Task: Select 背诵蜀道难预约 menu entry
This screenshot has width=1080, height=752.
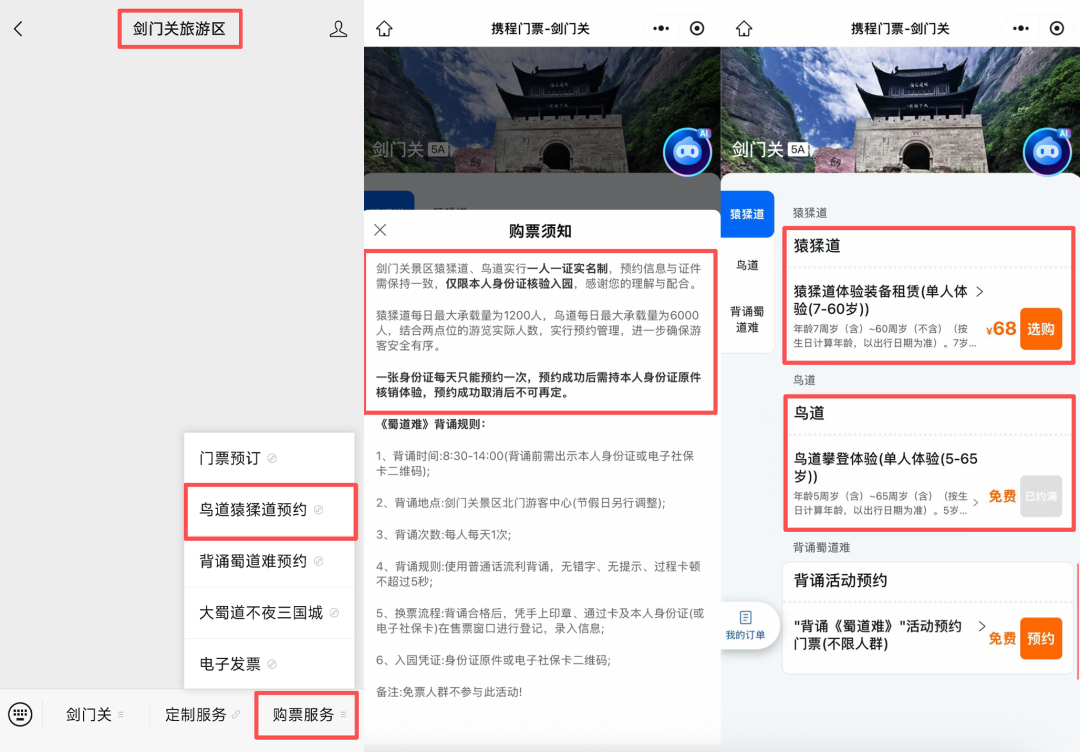Action: 269,561
